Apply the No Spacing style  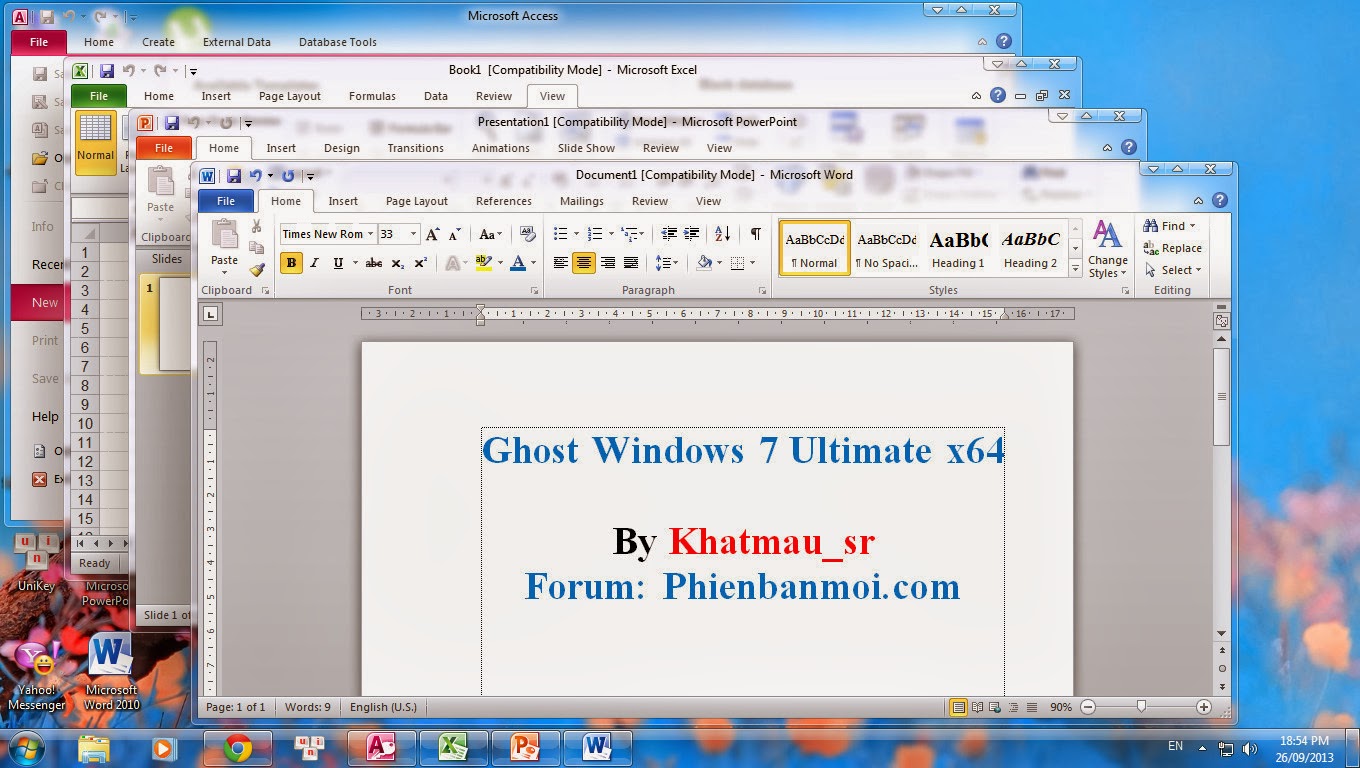887,249
